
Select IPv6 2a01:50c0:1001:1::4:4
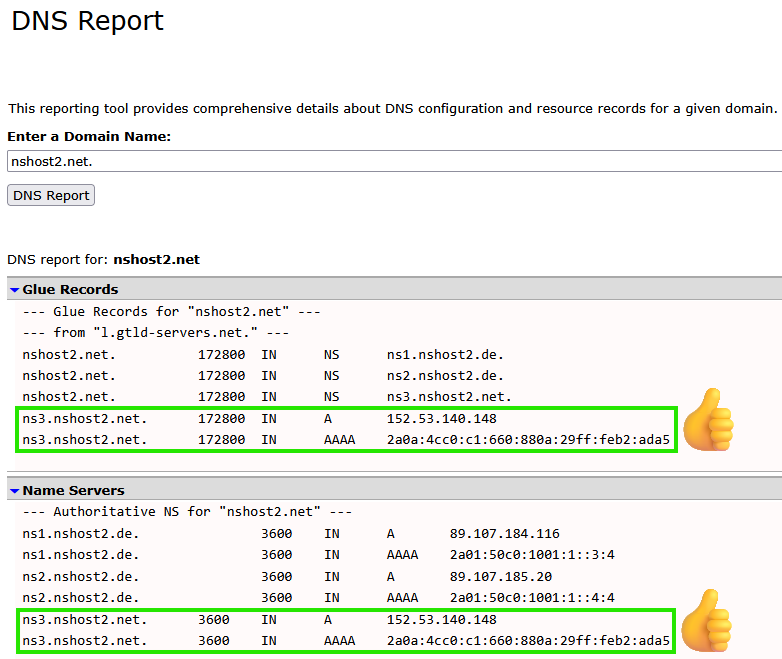coord(532,598)
